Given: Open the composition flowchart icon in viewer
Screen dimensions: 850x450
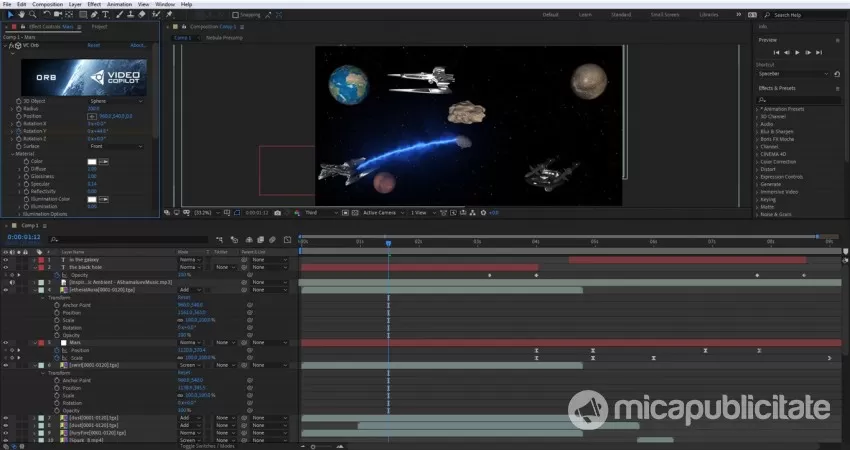Looking at the screenshot, I should [x=473, y=213].
